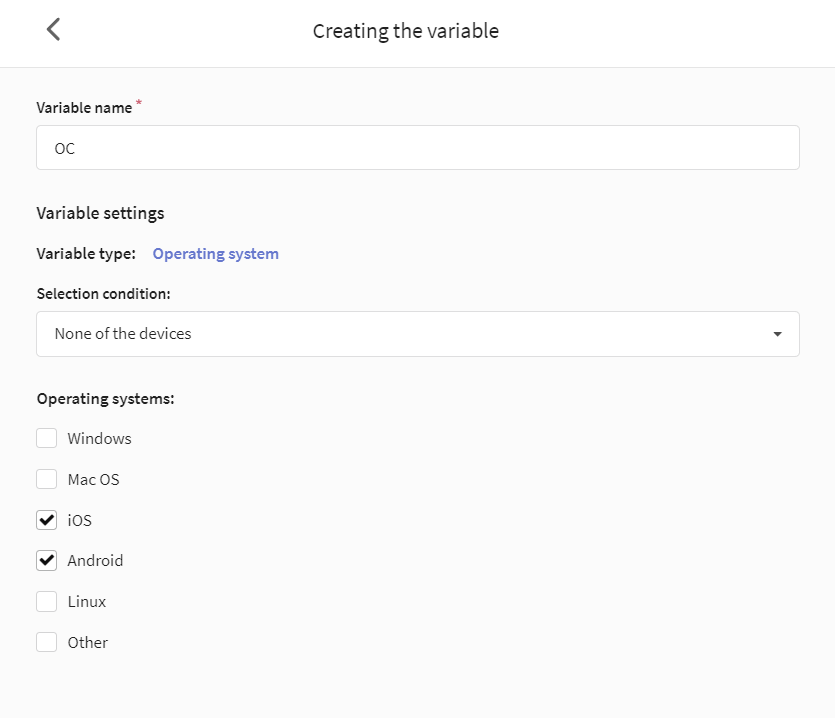Image resolution: width=835 pixels, height=718 pixels.
Task: Click the Mac OS option label
Action: point(93,479)
